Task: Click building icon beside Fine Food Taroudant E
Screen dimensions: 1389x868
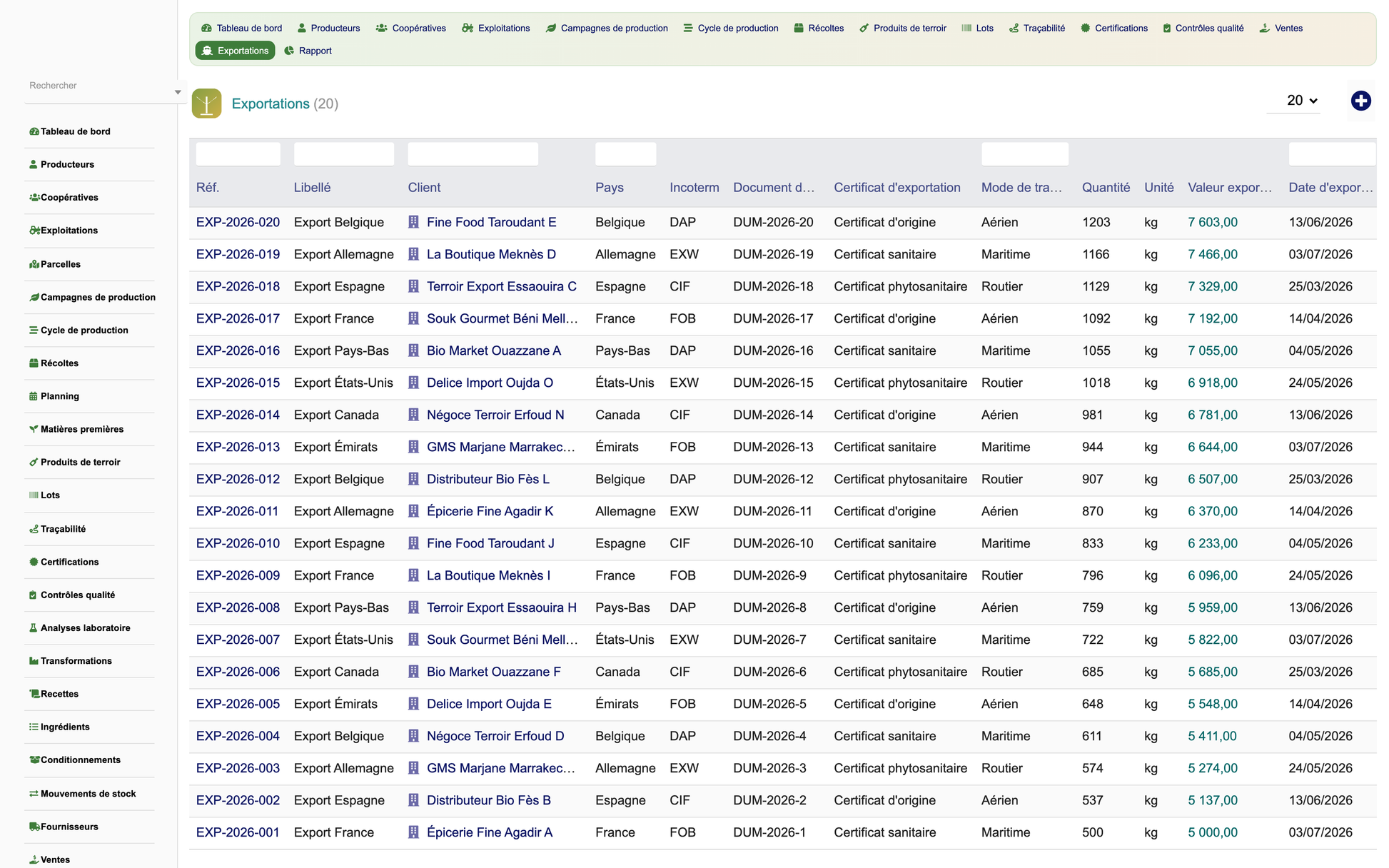Action: point(413,222)
